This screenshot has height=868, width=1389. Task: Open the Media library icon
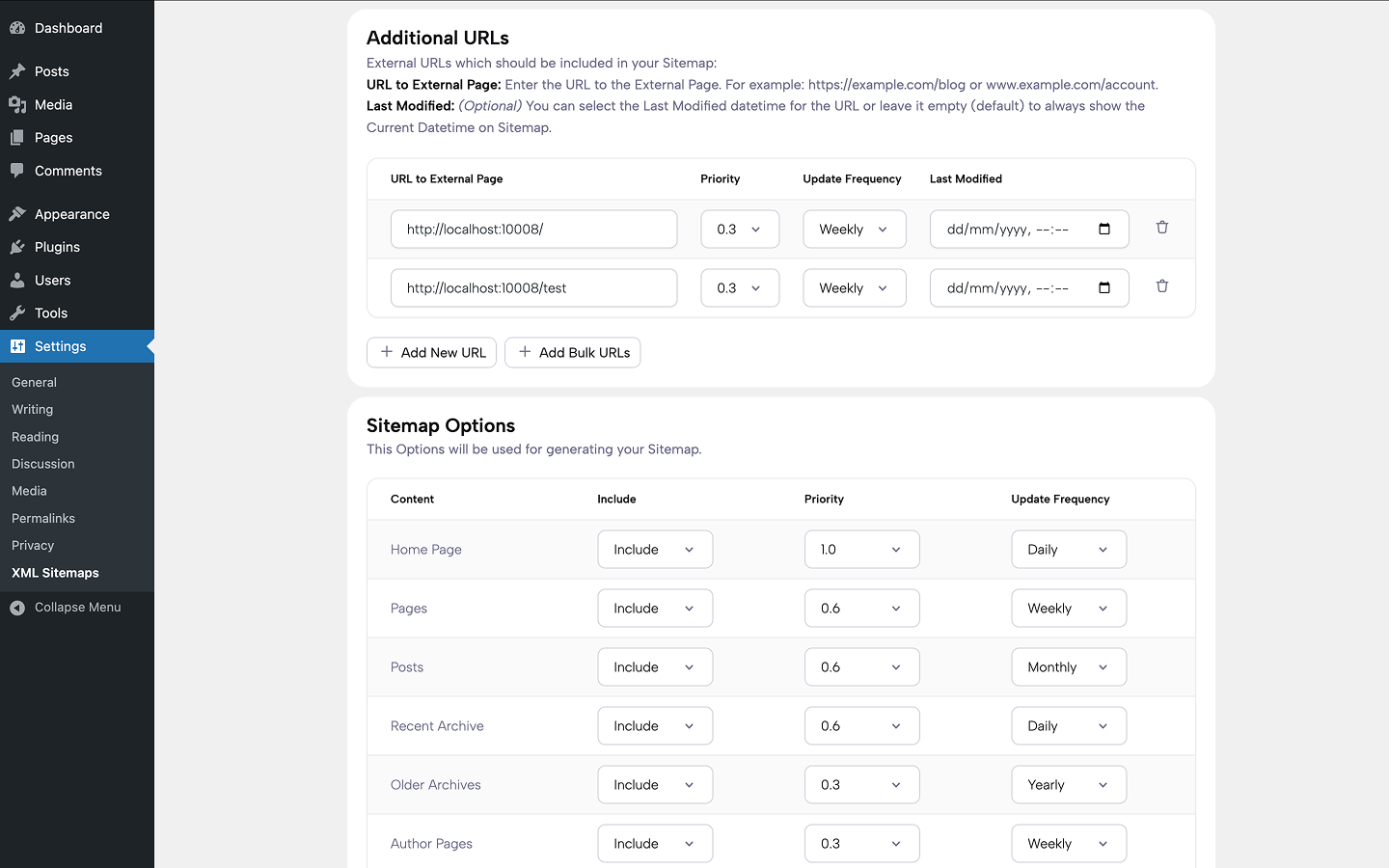pyautogui.click(x=17, y=104)
